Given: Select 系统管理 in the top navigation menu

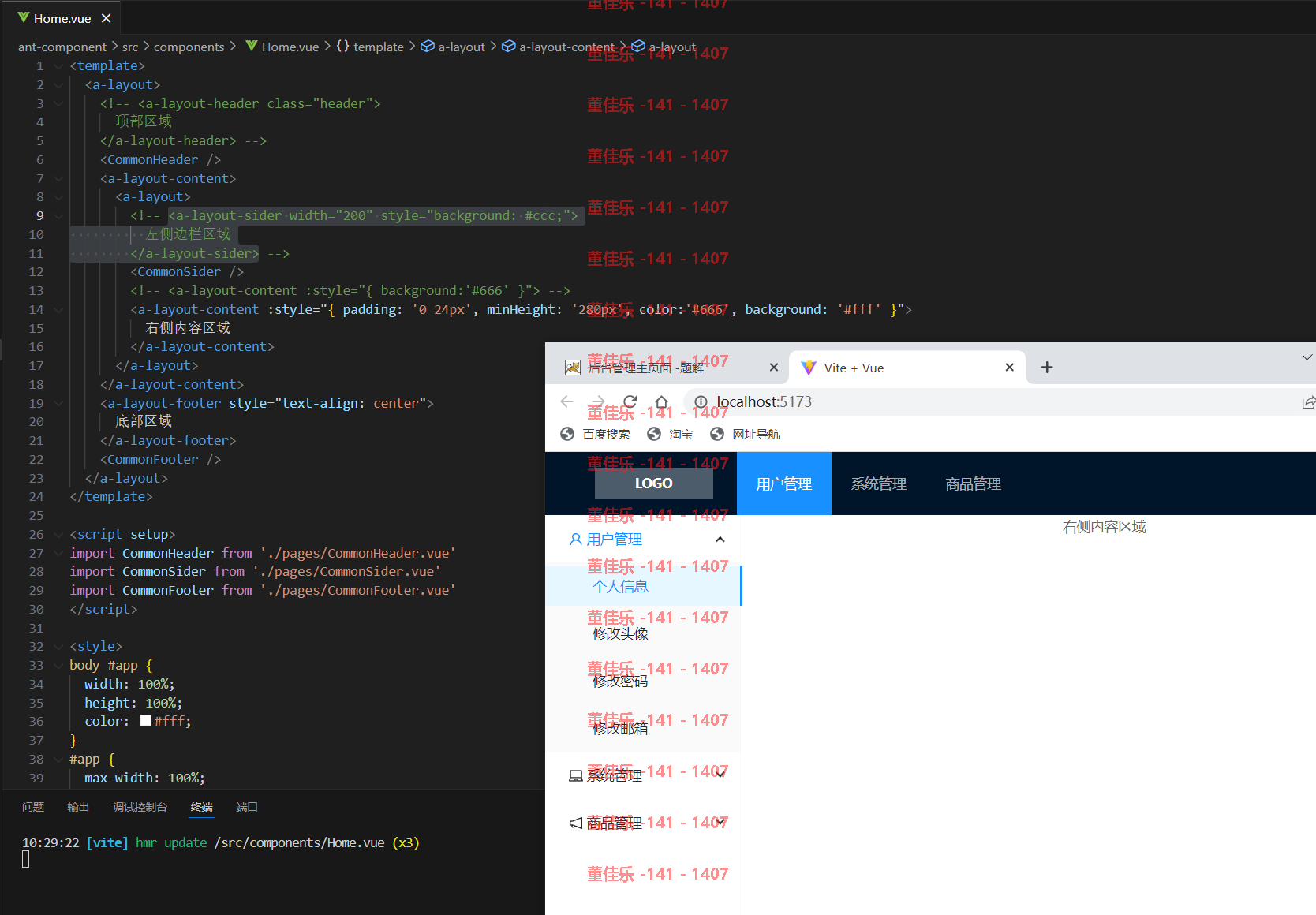Looking at the screenshot, I should coord(879,484).
